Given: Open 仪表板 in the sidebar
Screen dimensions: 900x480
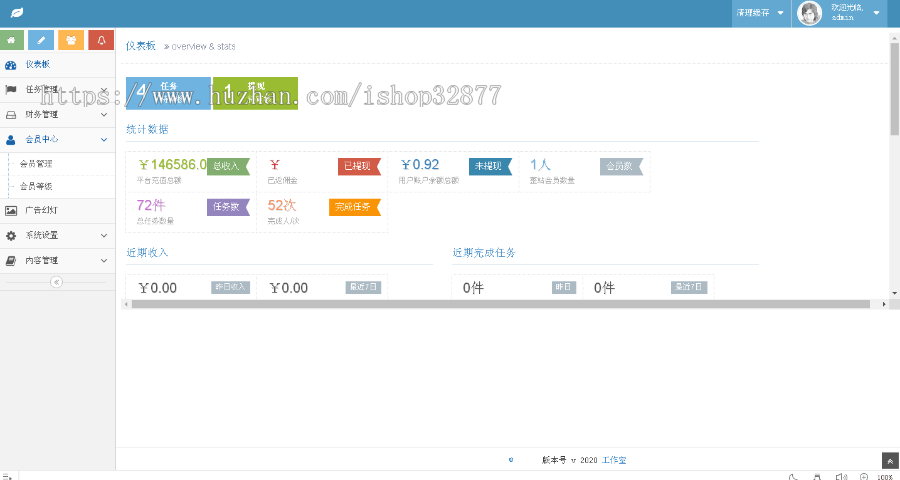Looking at the screenshot, I should 57,65.
